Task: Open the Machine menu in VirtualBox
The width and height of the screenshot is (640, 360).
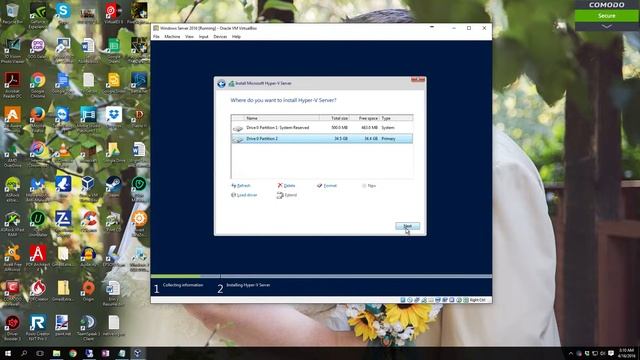Action: (172, 37)
